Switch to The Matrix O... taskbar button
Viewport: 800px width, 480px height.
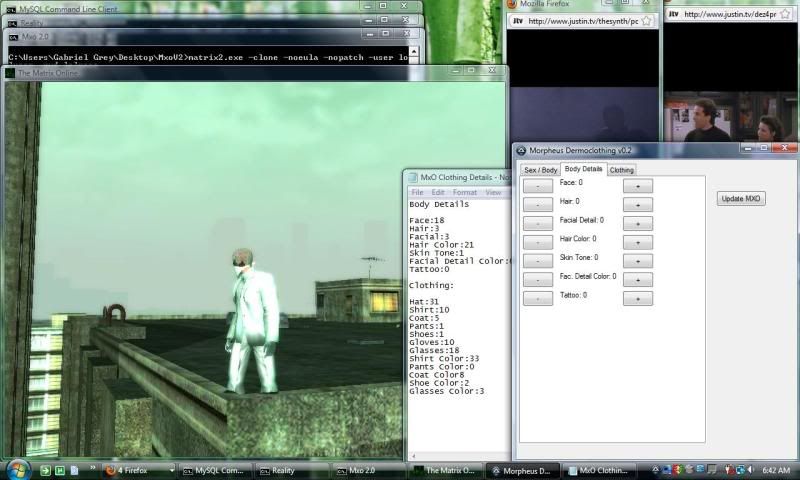tap(445, 471)
